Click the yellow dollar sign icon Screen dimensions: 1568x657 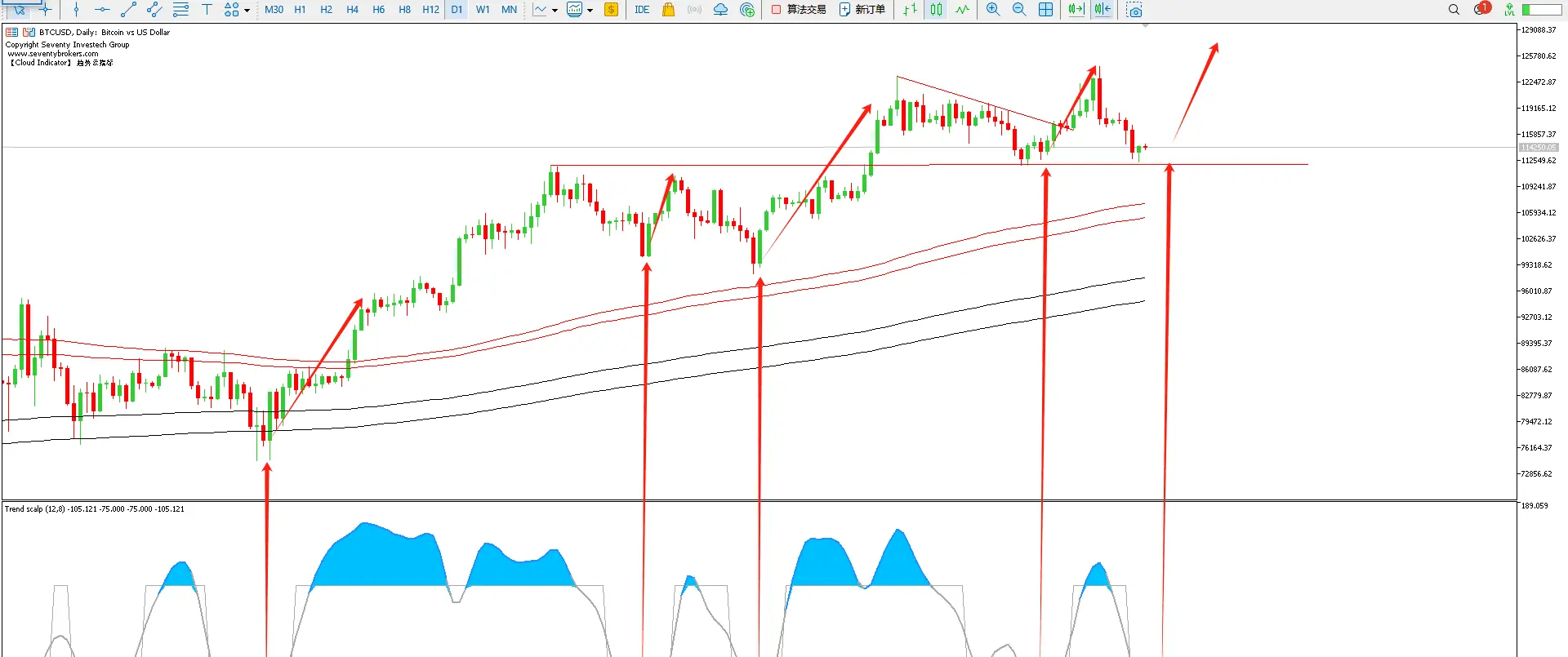(611, 10)
